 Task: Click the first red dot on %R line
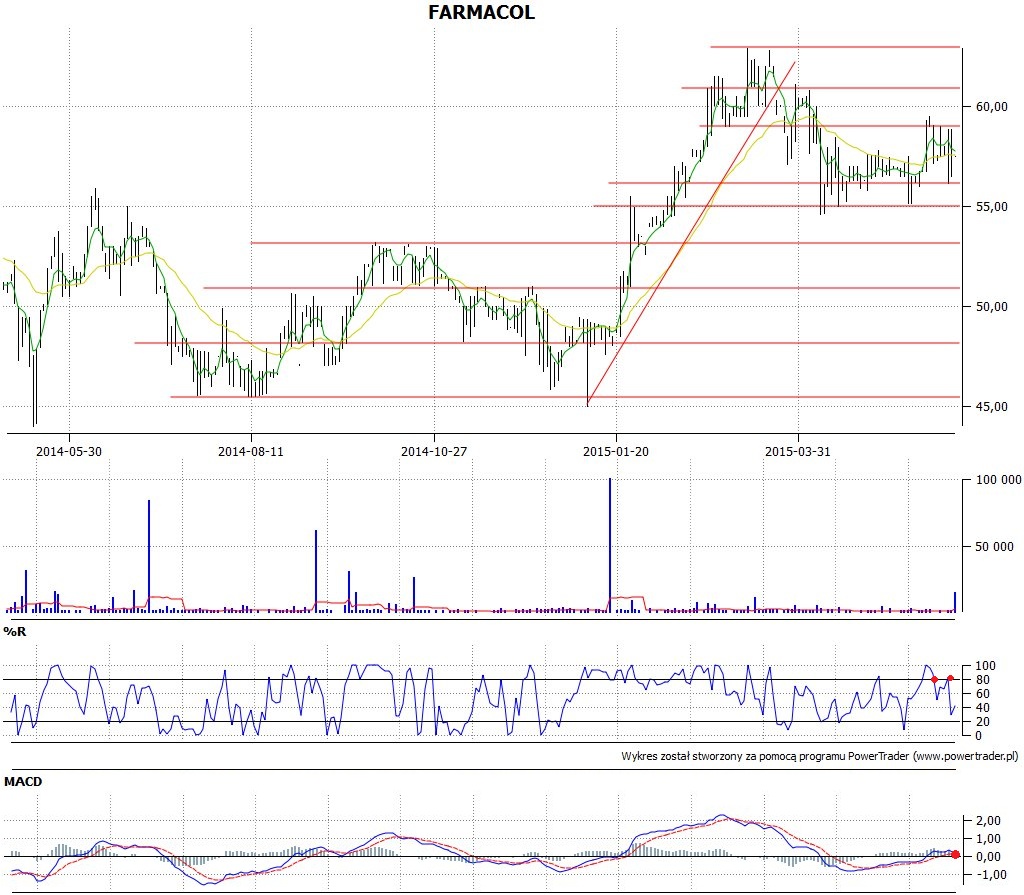click(x=935, y=679)
